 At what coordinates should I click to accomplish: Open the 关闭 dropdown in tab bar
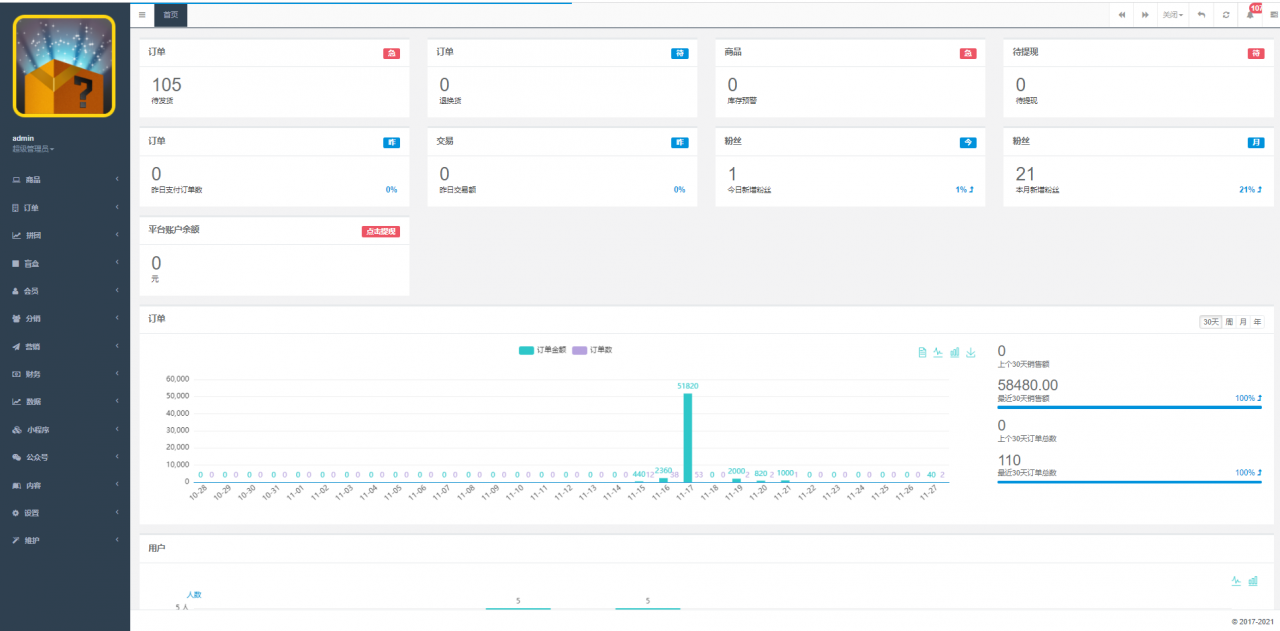coord(1172,15)
